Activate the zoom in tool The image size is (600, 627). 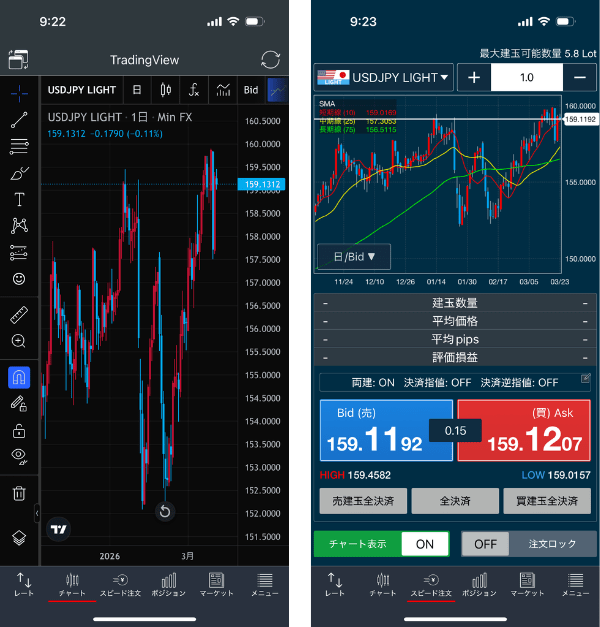19,341
